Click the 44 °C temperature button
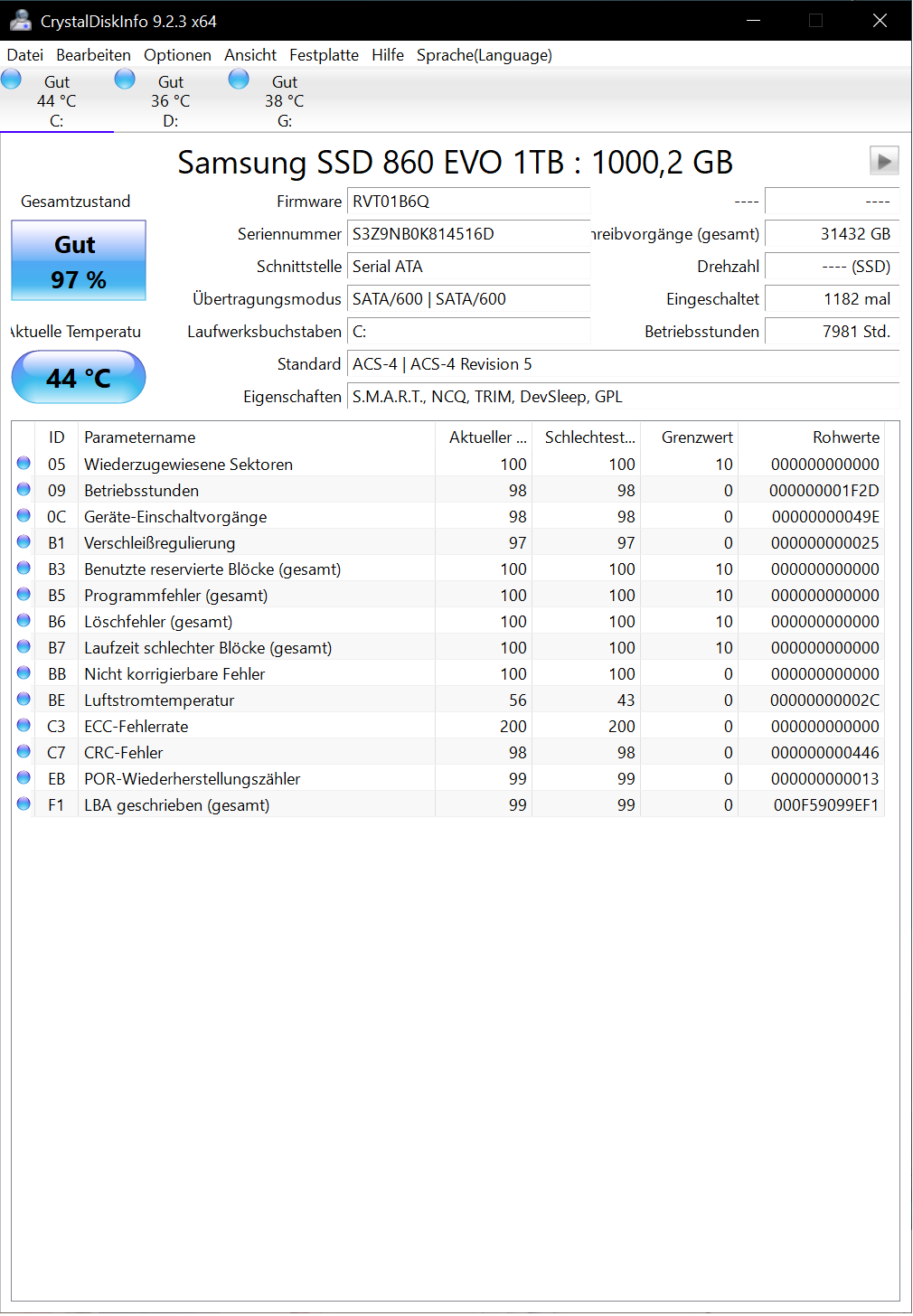 [x=79, y=377]
